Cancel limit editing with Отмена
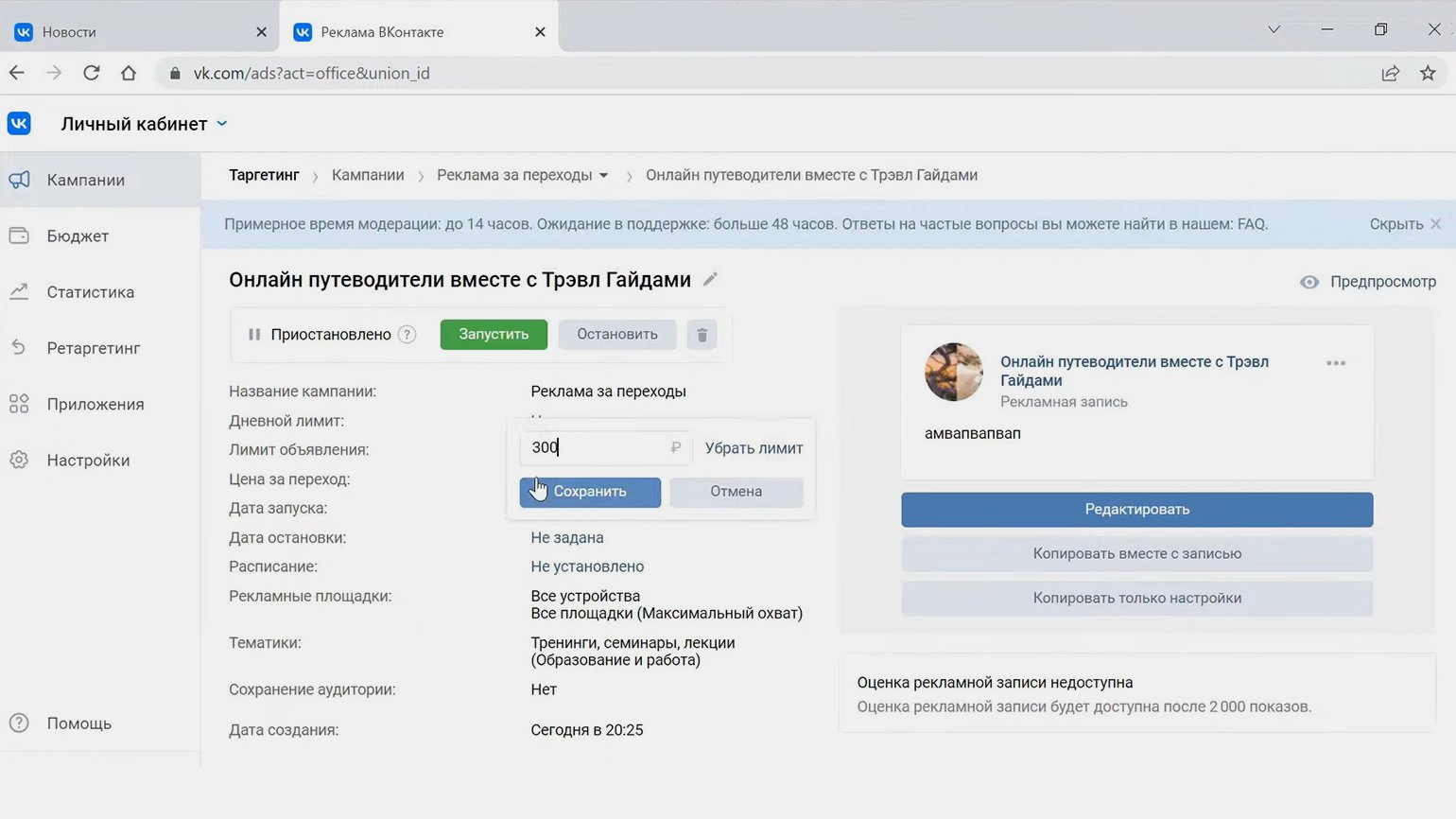Viewport: 1456px width, 819px height. tap(737, 492)
